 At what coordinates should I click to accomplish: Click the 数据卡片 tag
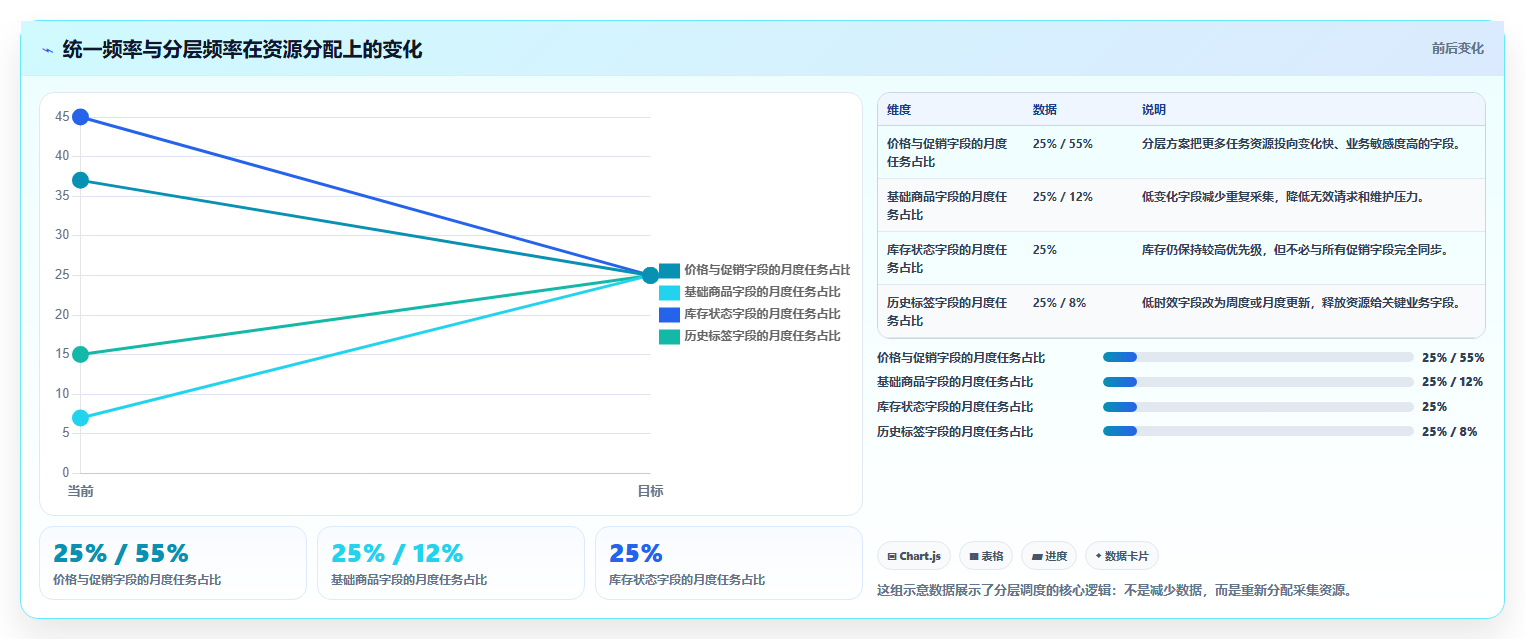pyautogui.click(x=1122, y=556)
